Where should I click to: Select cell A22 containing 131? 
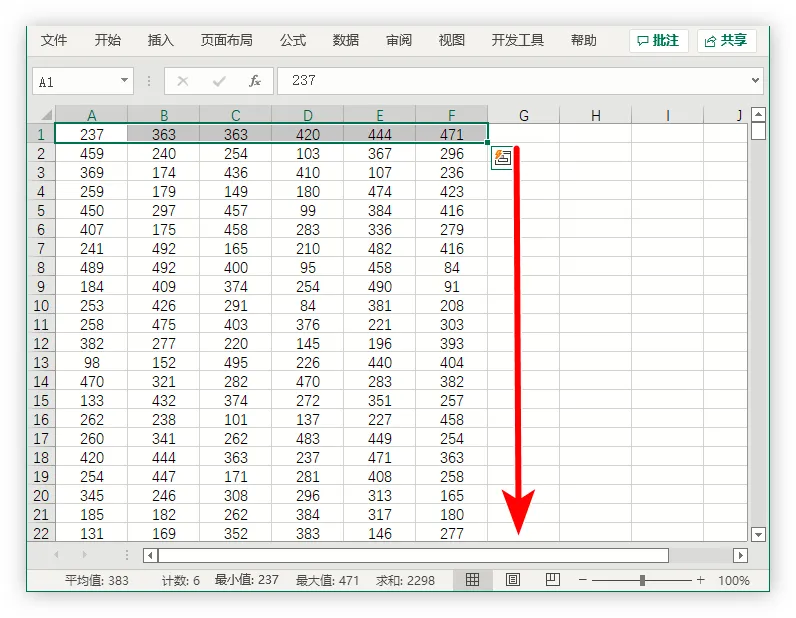point(91,533)
